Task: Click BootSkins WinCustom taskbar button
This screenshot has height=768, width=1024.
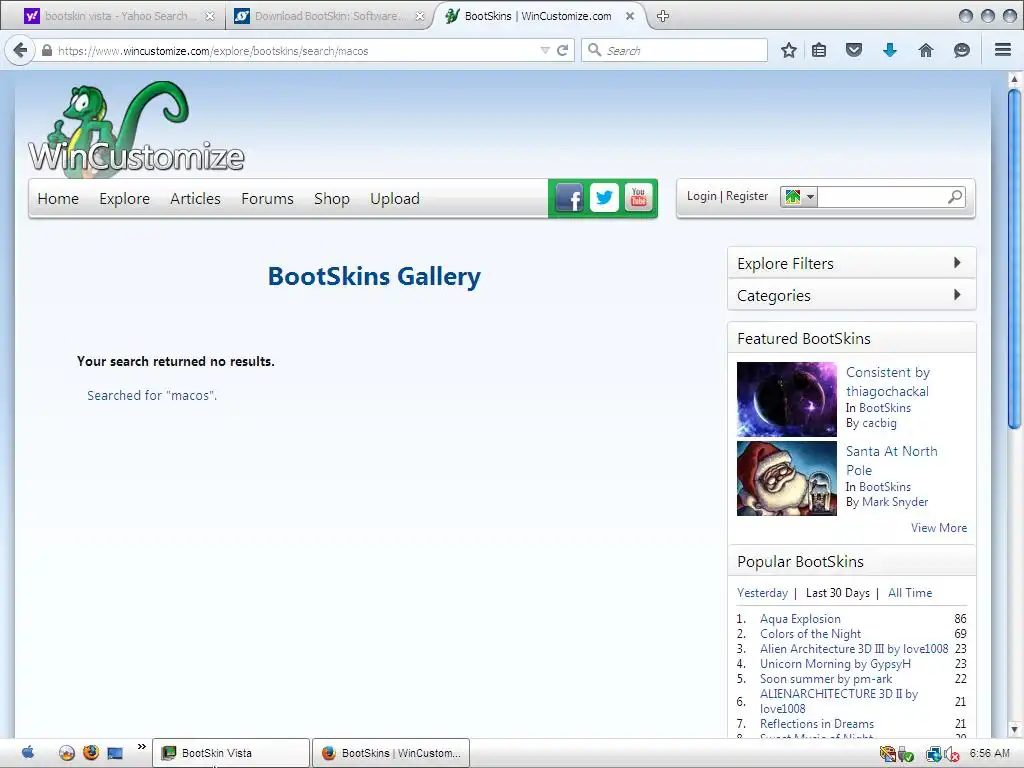Action: pyautogui.click(x=391, y=753)
